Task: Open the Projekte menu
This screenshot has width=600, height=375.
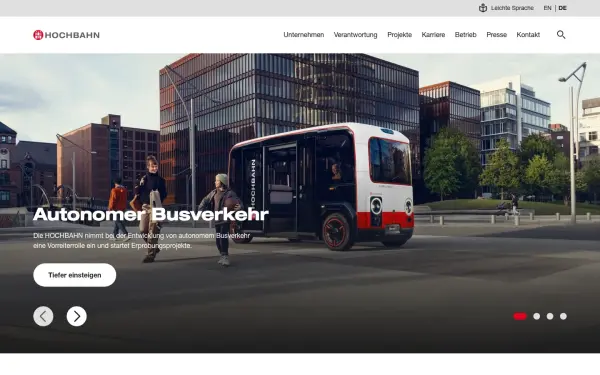Action: [399, 35]
